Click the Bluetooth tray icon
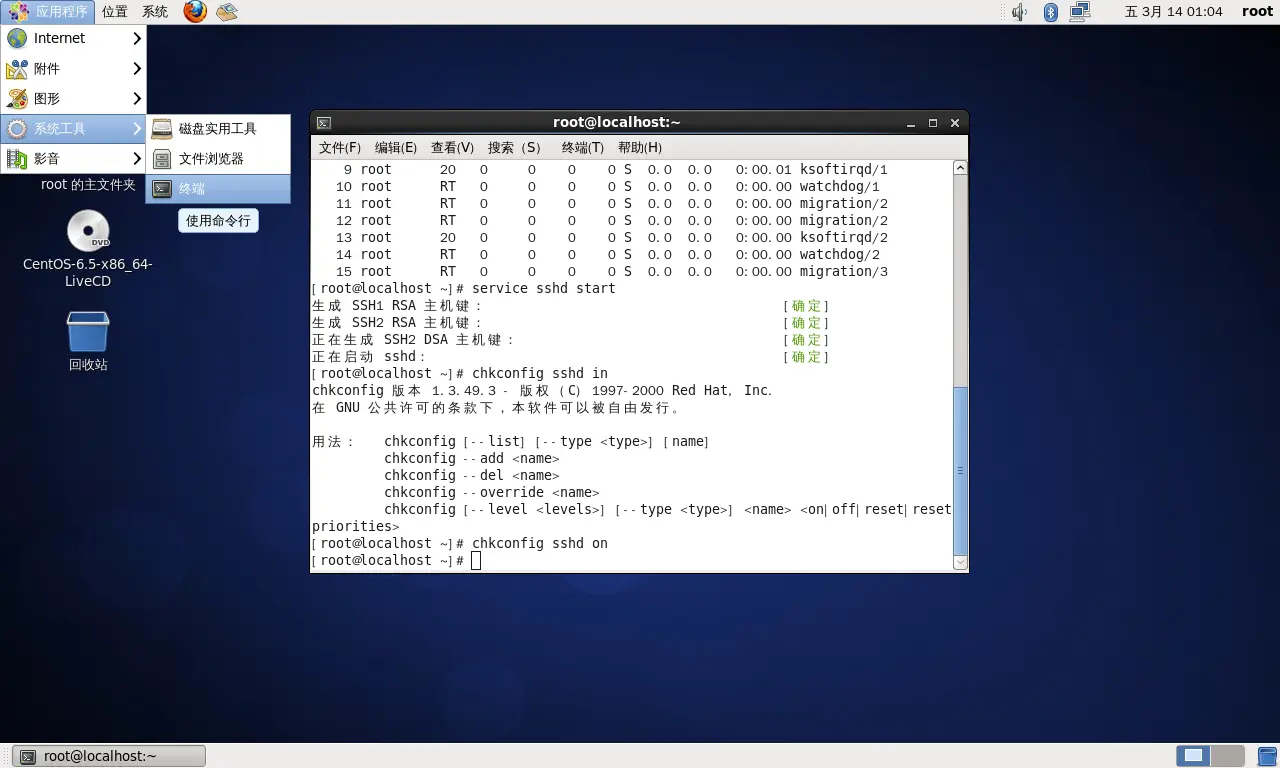Viewport: 1280px width, 768px height. (1050, 12)
